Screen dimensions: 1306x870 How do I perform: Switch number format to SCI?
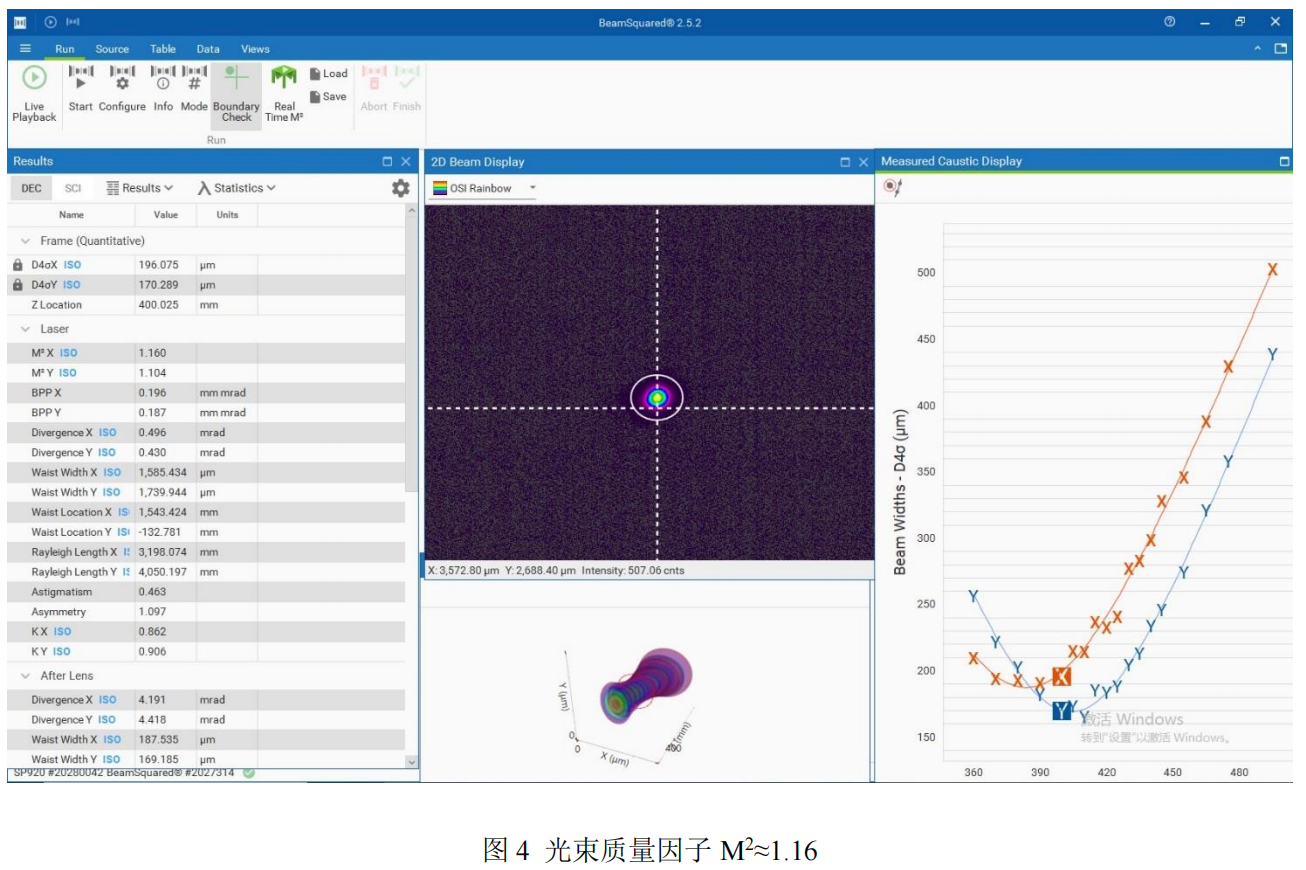[x=73, y=188]
